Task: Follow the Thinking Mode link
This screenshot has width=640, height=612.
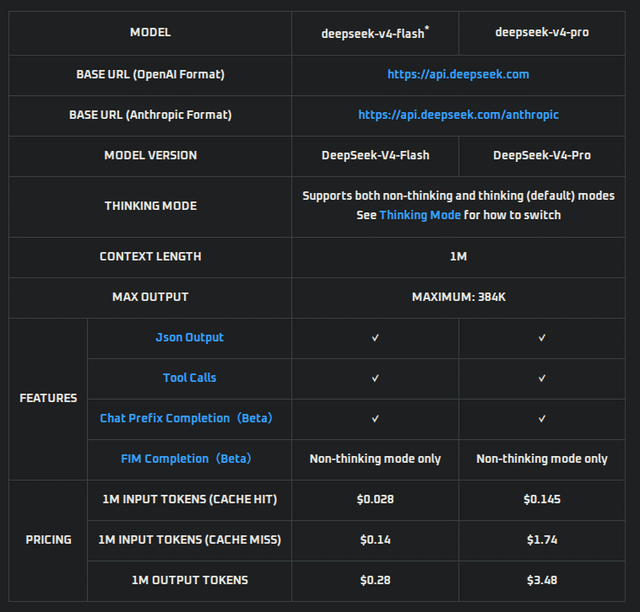Action: (420, 215)
